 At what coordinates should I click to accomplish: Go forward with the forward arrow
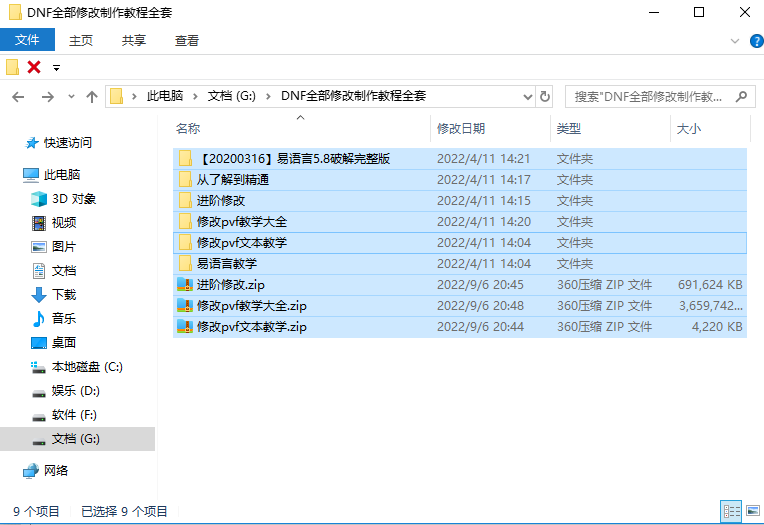[x=48, y=97]
